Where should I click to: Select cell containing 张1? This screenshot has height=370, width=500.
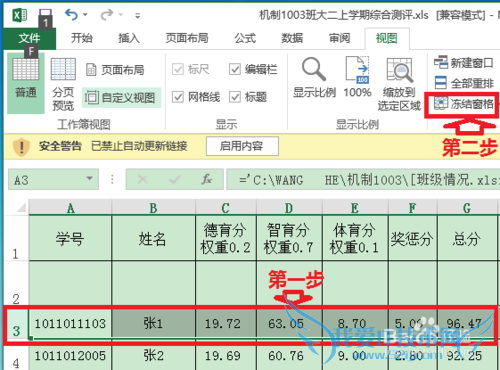click(153, 323)
